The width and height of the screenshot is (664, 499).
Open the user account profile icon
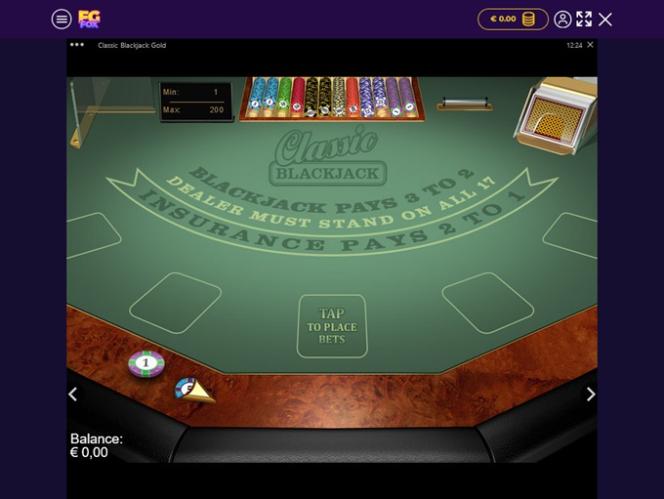(x=563, y=19)
